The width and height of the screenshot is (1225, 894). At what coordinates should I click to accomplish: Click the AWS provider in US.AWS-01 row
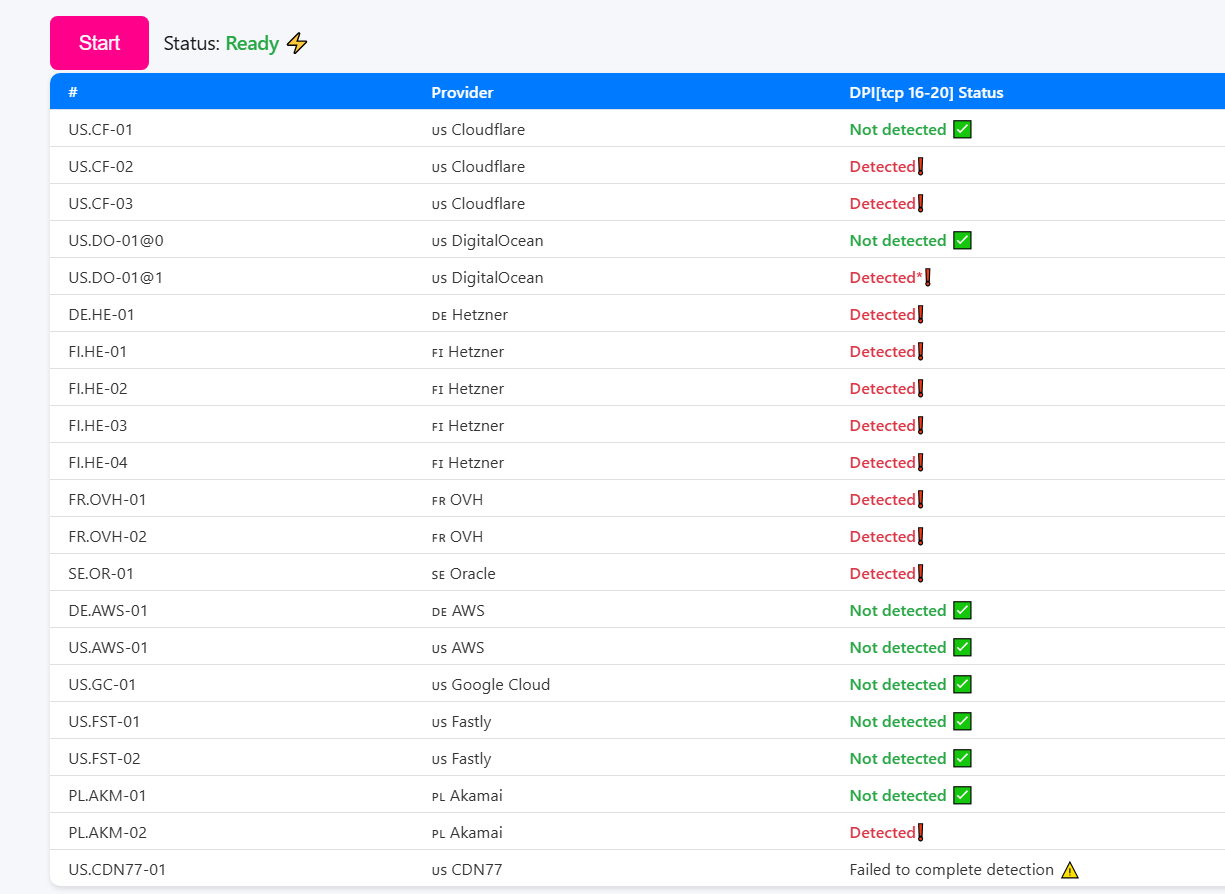click(458, 647)
